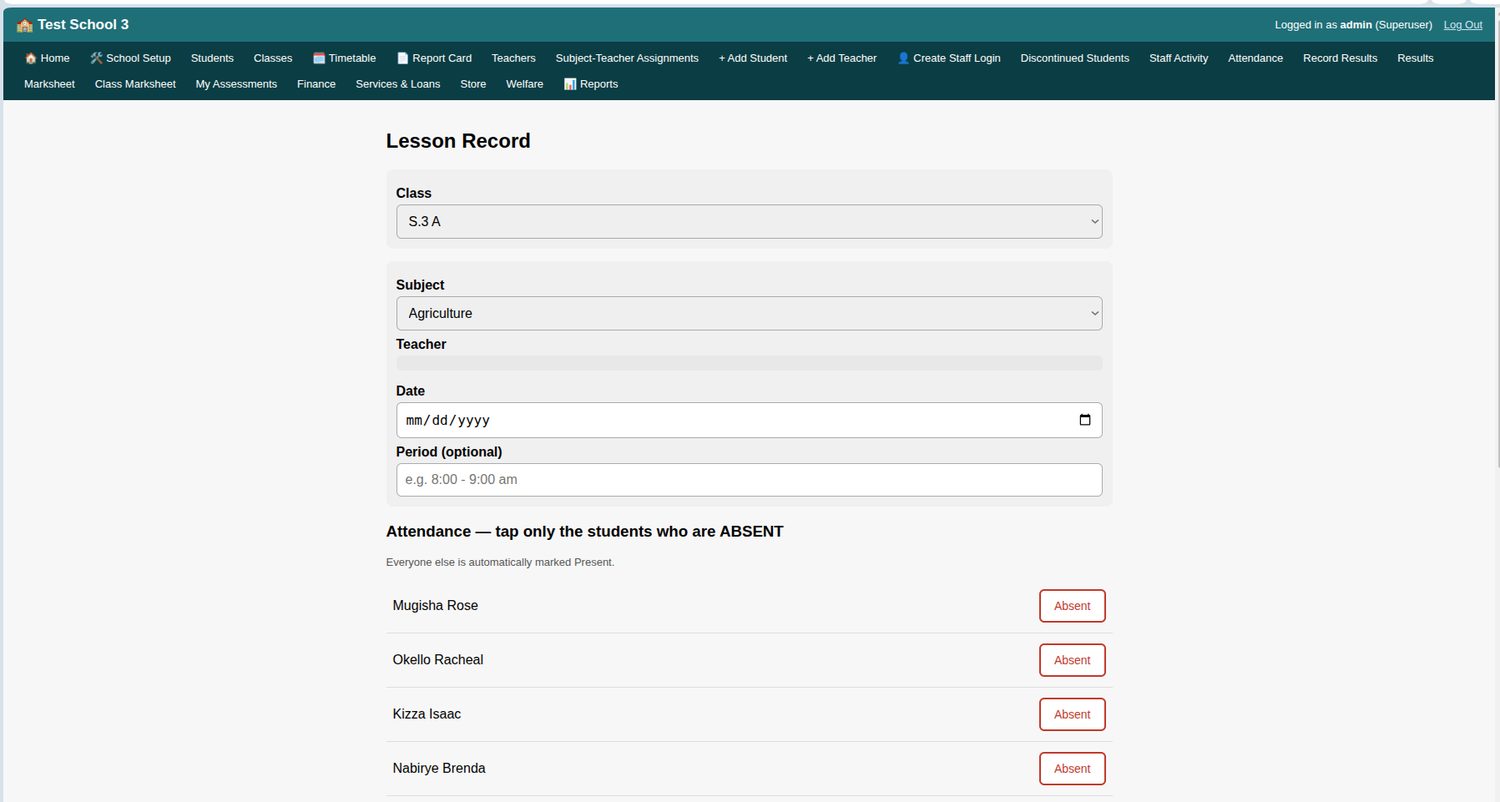Open the calendar picker in the Date field

coord(1085,420)
